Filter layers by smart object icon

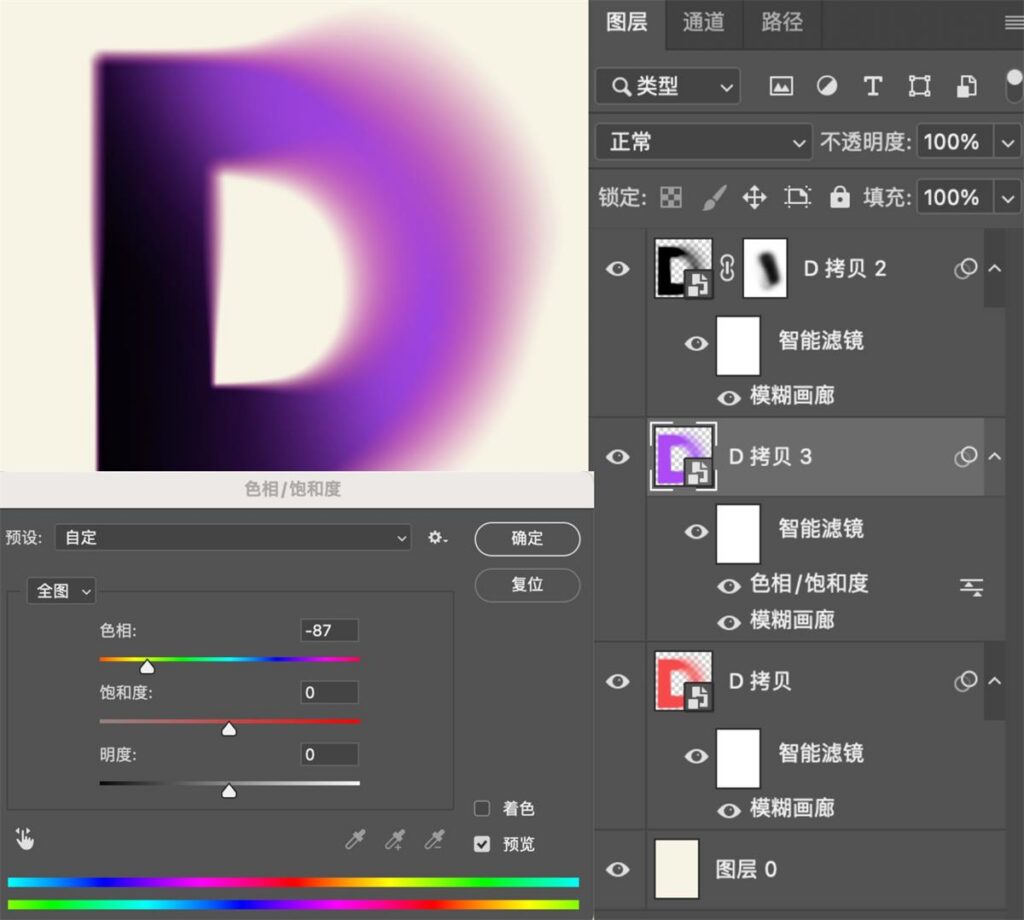coord(967,86)
